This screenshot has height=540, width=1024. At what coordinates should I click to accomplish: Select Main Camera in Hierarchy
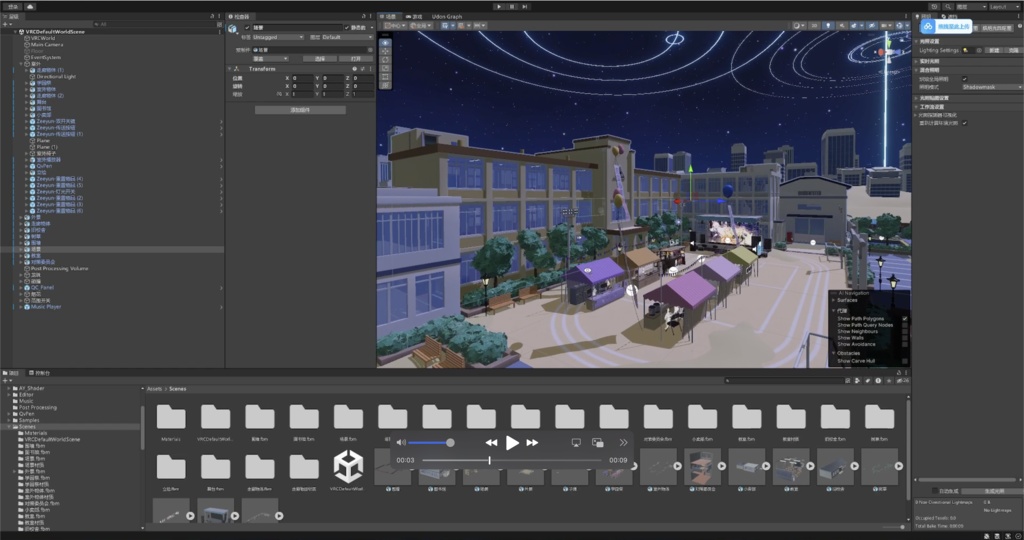point(47,44)
